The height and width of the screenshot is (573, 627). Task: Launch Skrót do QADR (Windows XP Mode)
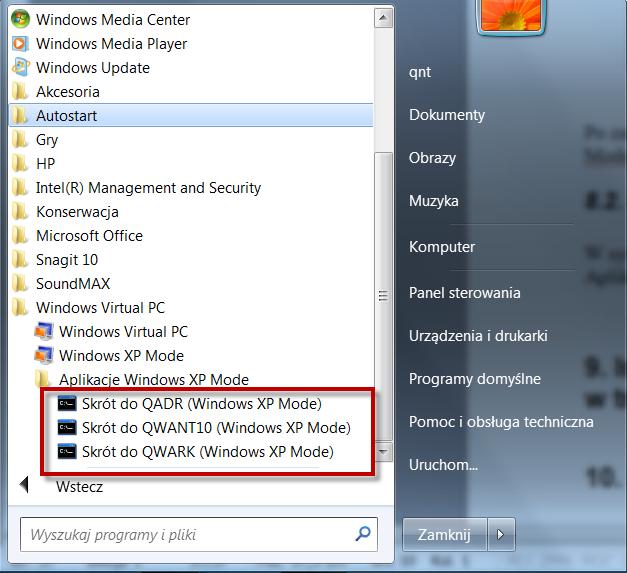click(202, 404)
